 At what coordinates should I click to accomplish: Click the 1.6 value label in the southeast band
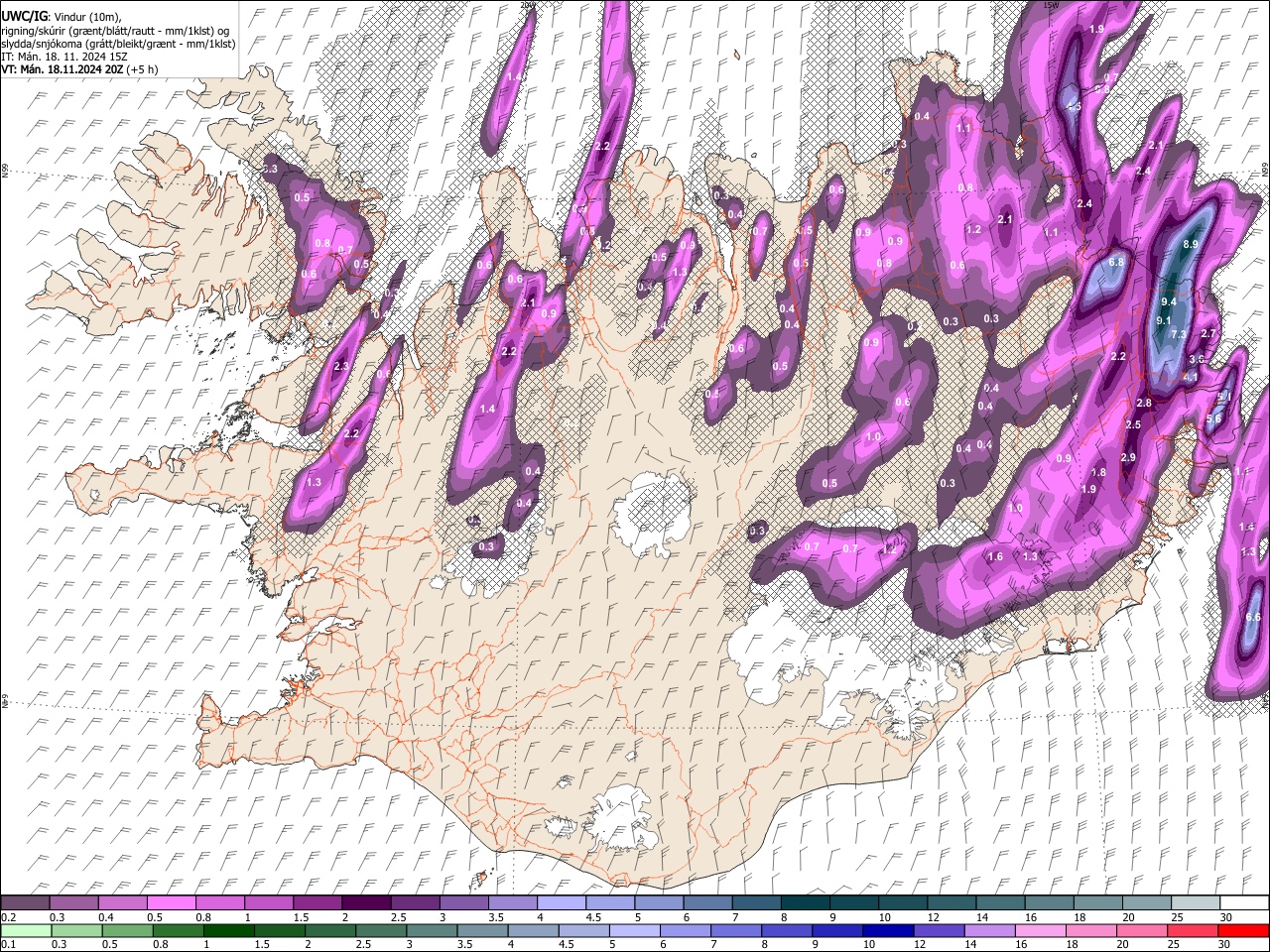[995, 556]
